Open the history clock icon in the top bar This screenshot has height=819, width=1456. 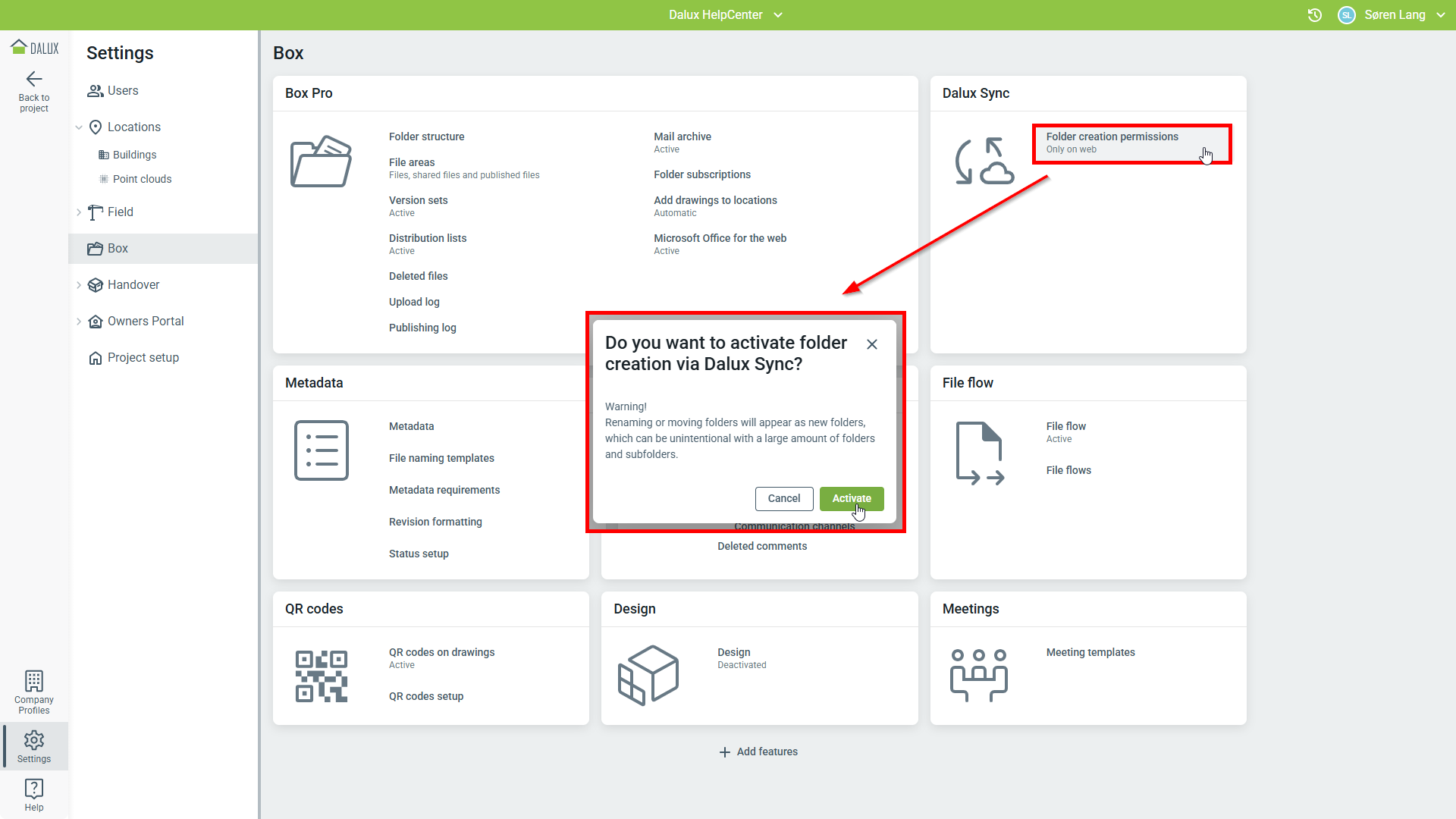point(1315,15)
